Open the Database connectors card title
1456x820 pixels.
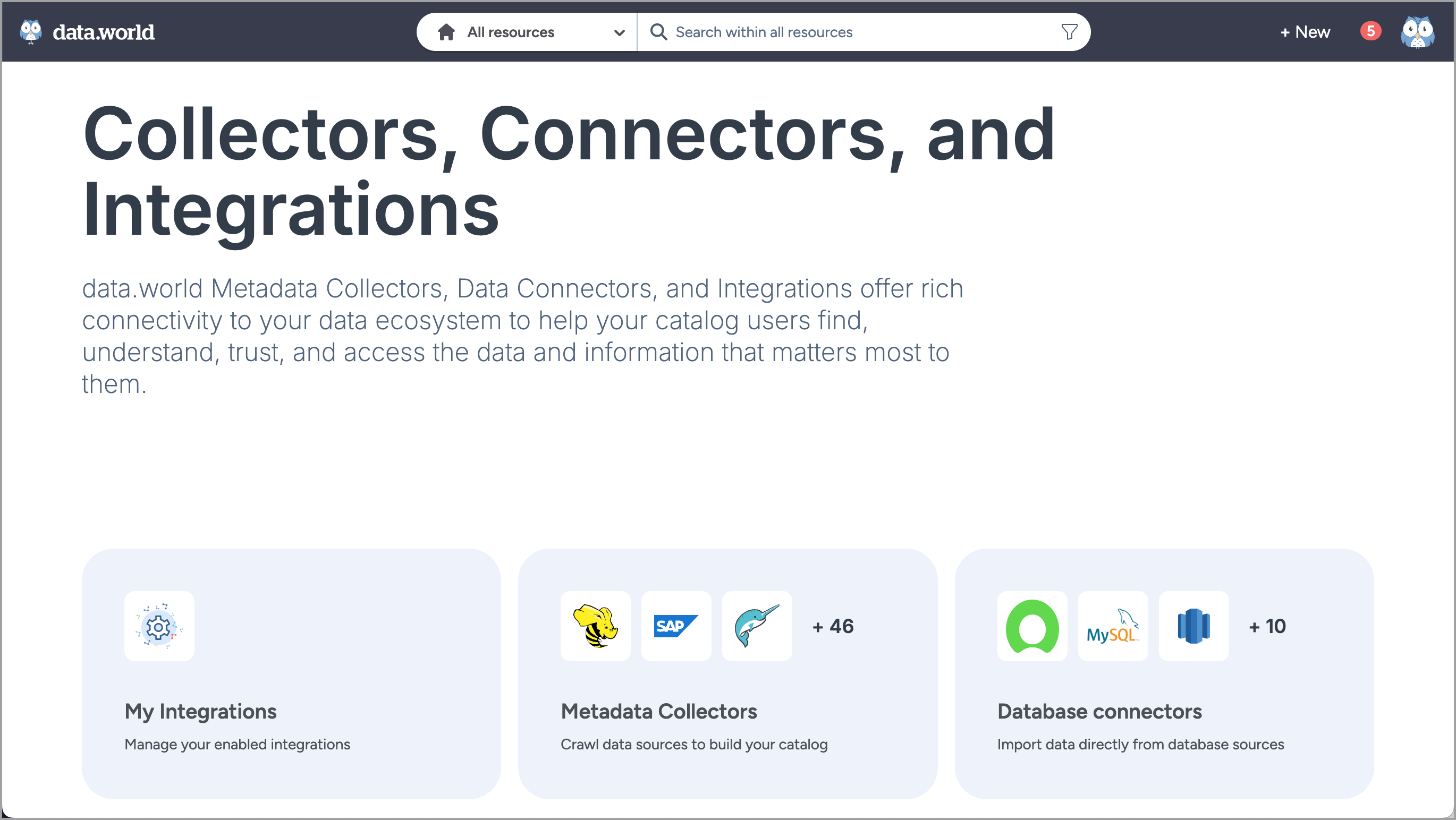(x=1099, y=712)
